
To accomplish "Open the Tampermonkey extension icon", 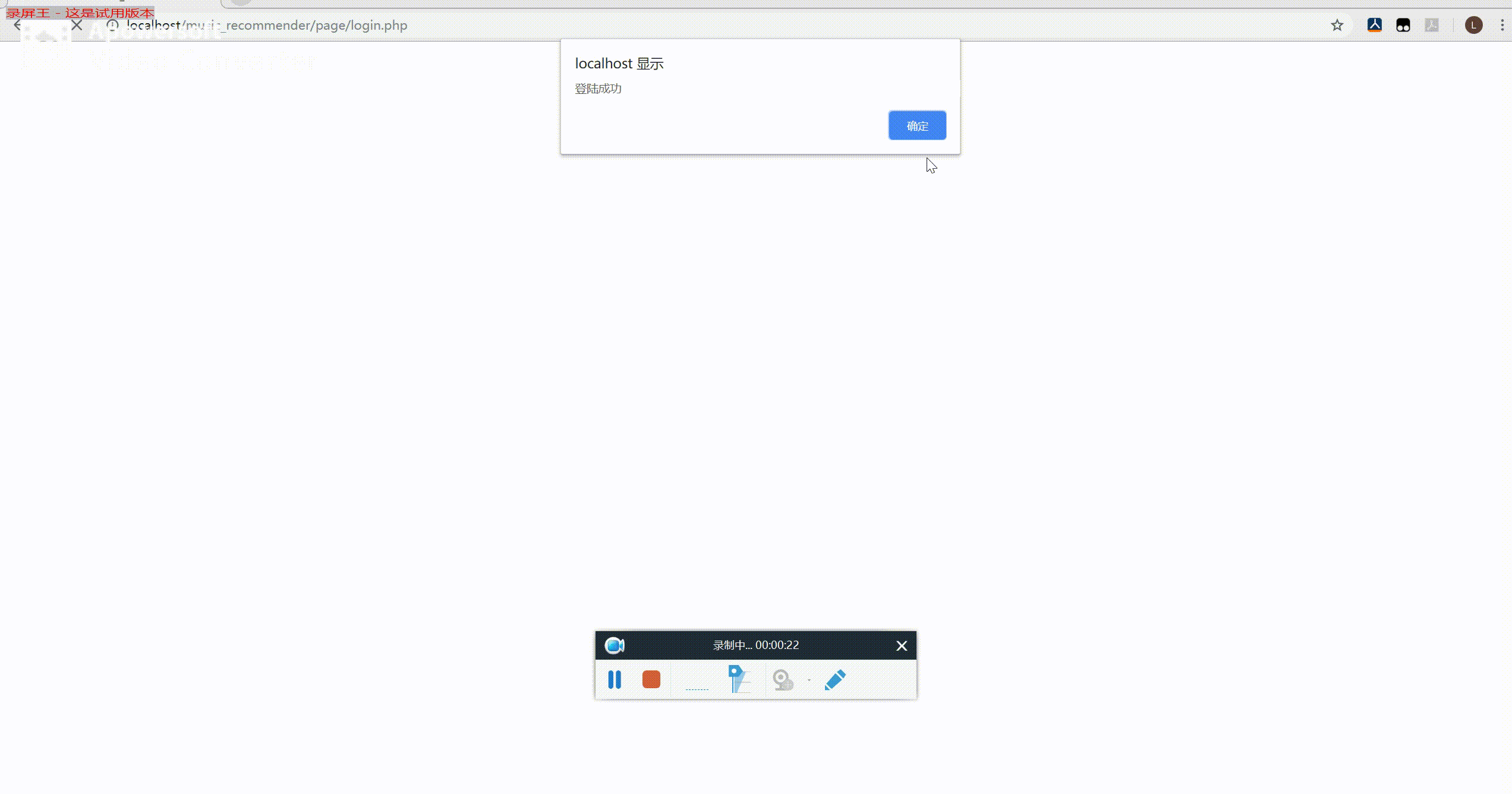I will click(x=1403, y=25).
